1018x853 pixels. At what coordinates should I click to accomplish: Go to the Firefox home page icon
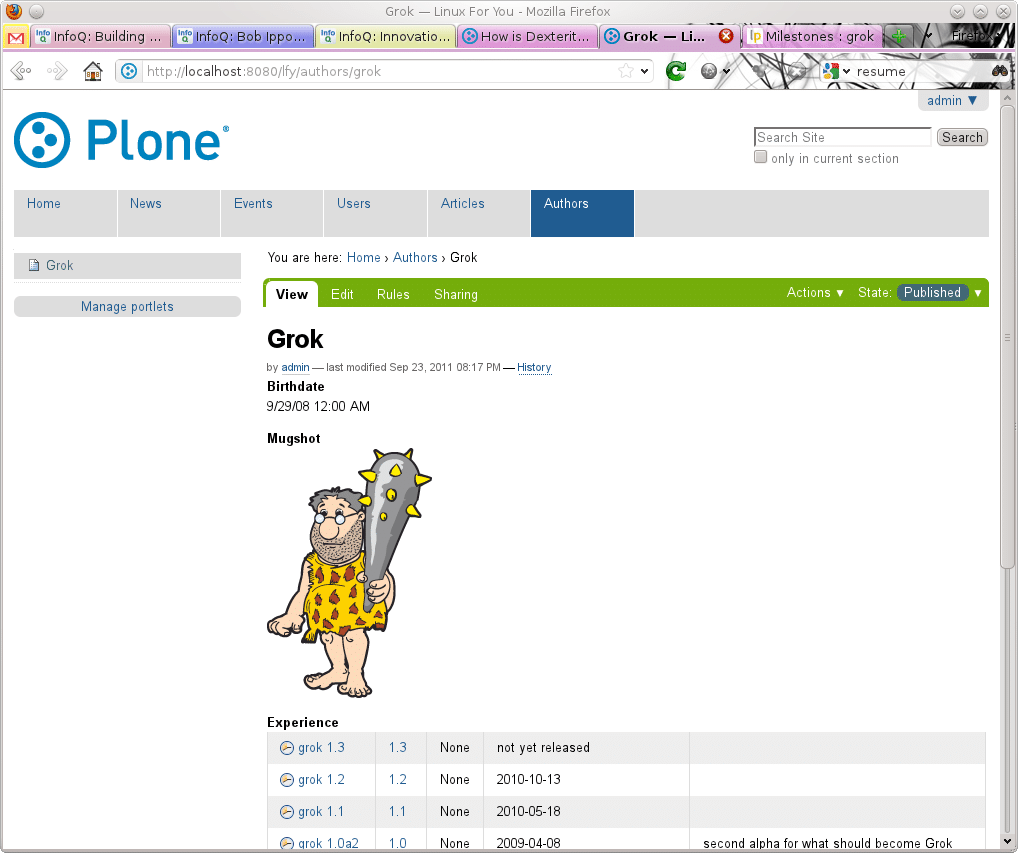pyautogui.click(x=93, y=71)
